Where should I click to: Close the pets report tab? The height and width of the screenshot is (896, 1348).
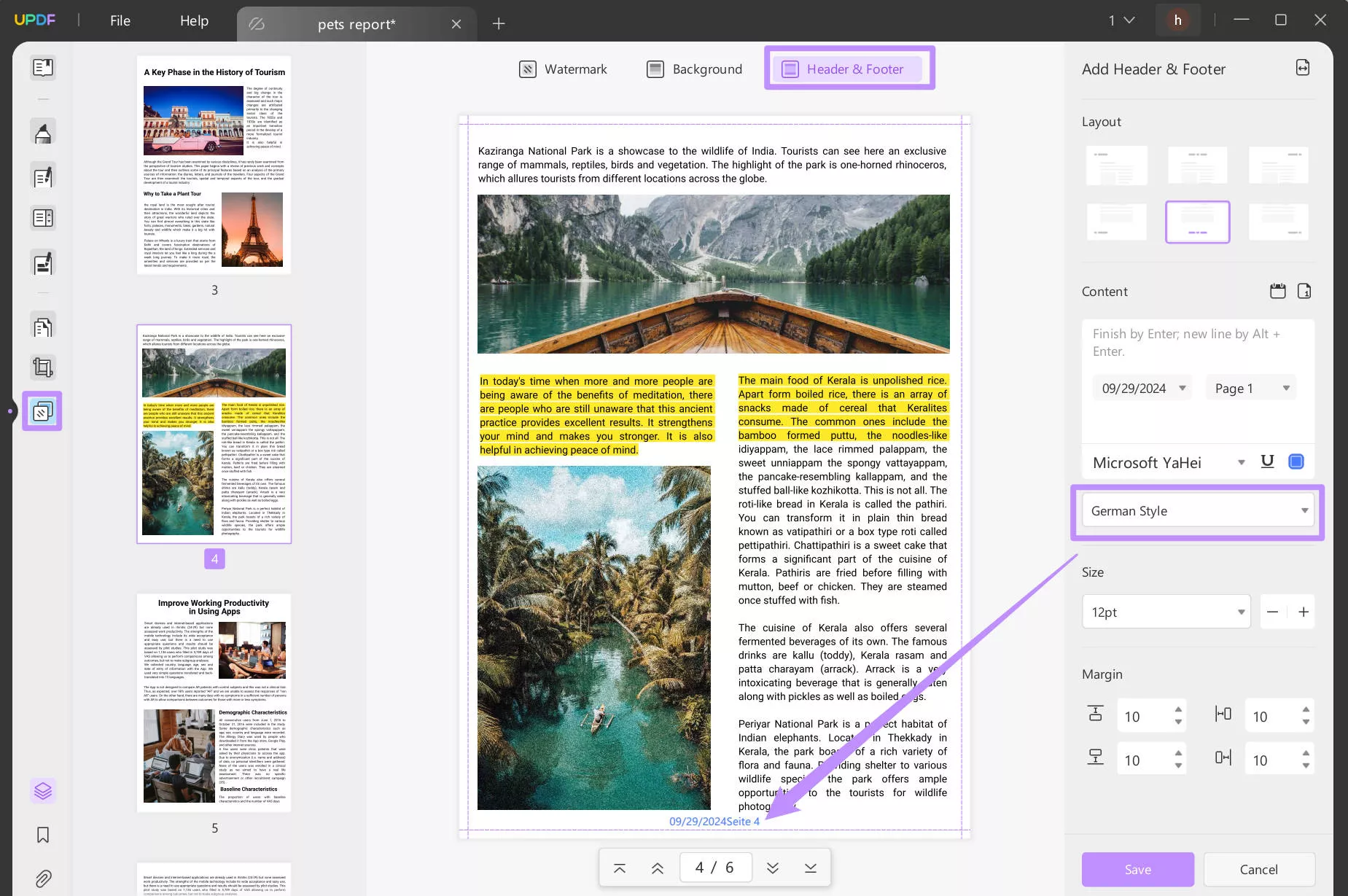click(x=456, y=24)
